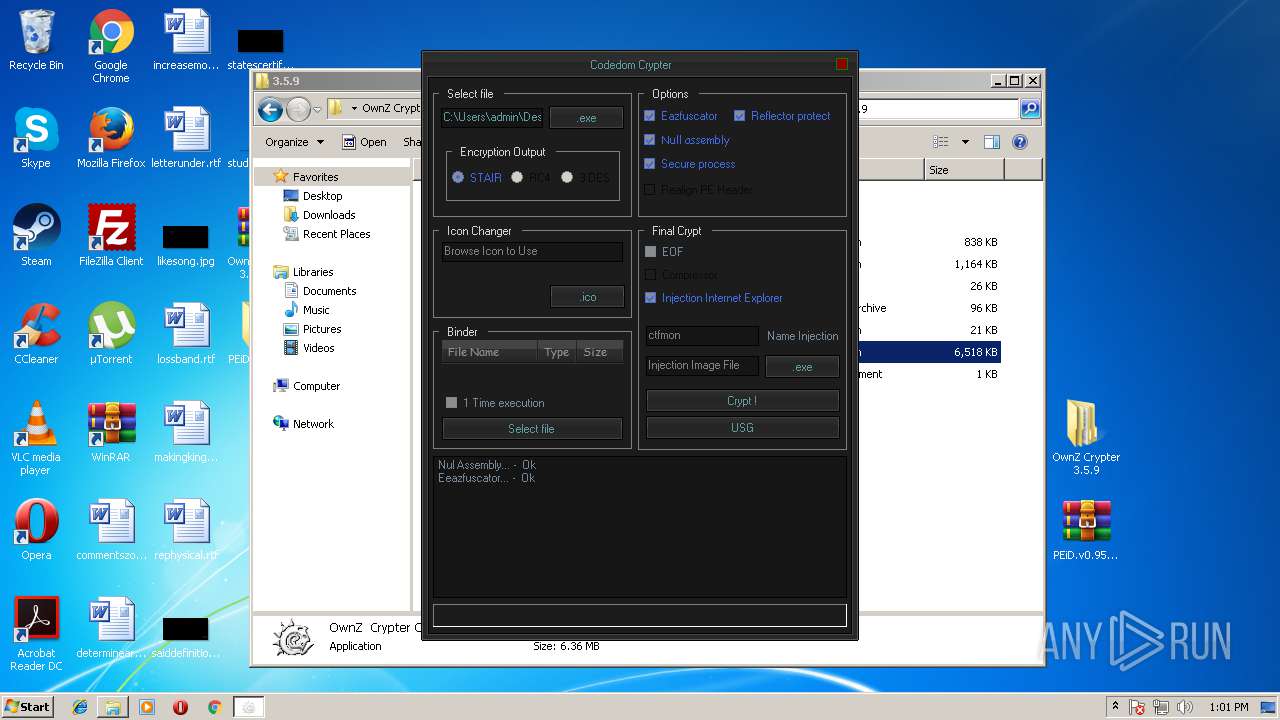Click Crypt ! button

742,401
